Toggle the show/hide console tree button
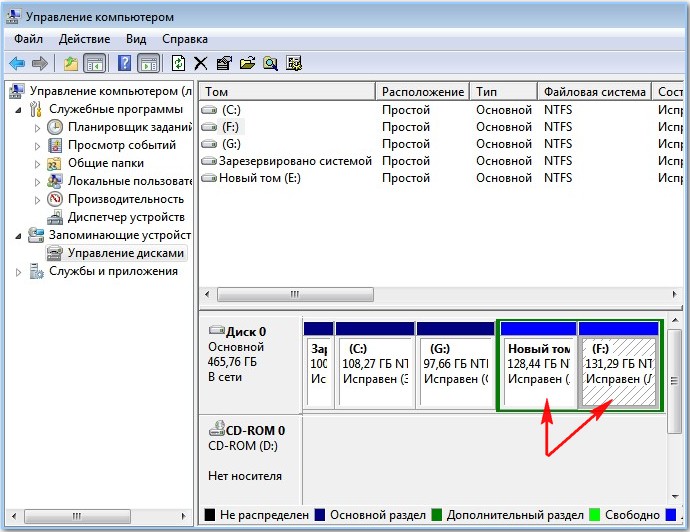The width and height of the screenshot is (690, 532). [x=95, y=64]
